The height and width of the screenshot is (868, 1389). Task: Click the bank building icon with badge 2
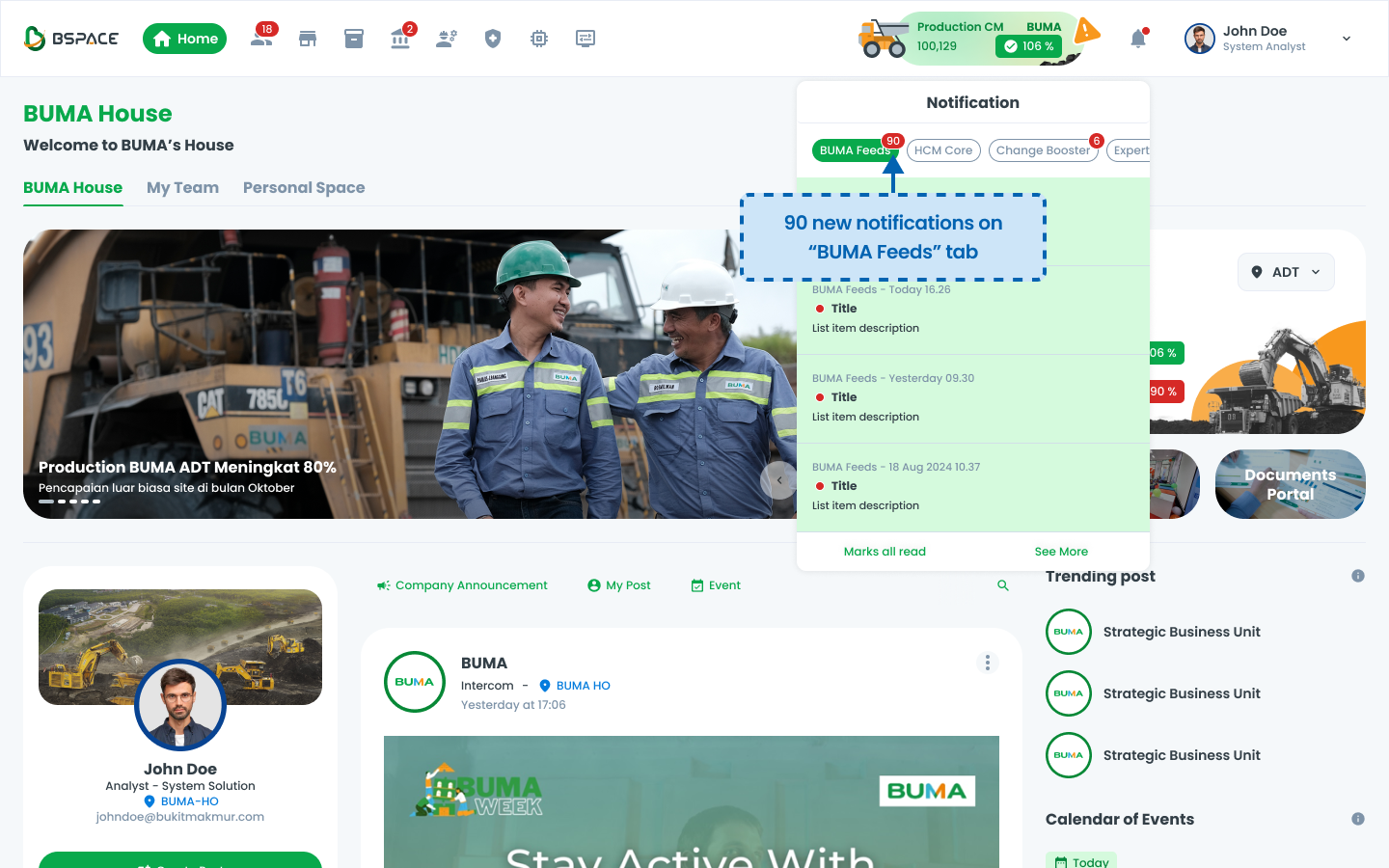point(400,39)
